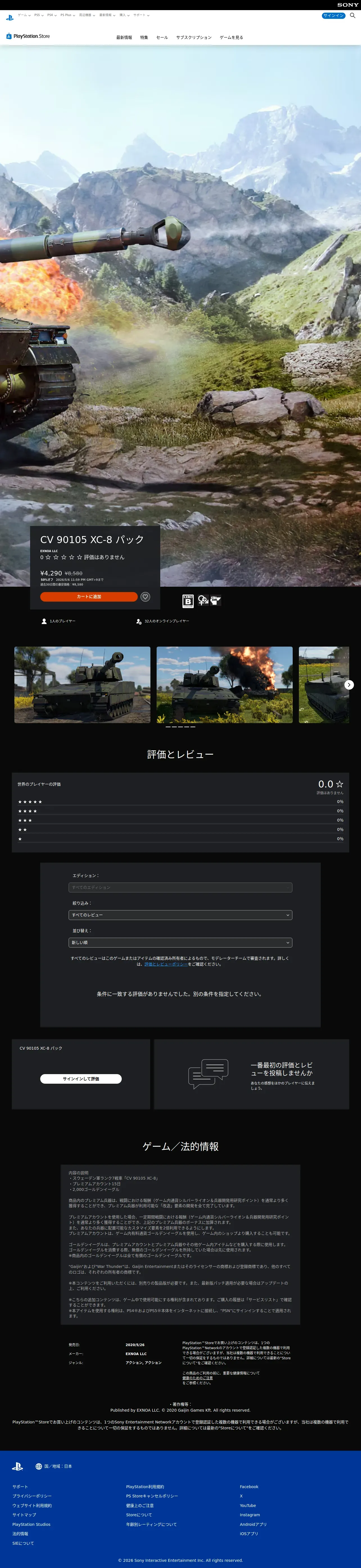
Task: Click the first content descriptor icon beside CERO
Action: coord(203,600)
